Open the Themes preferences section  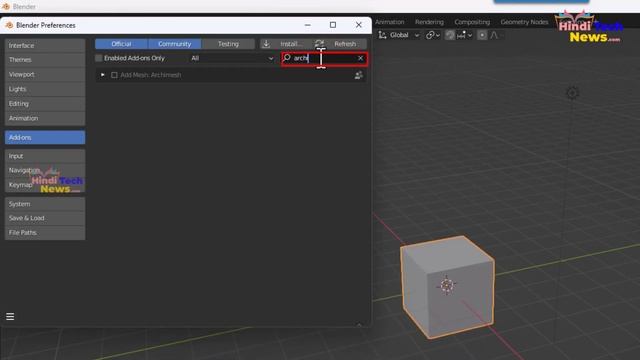(45, 60)
